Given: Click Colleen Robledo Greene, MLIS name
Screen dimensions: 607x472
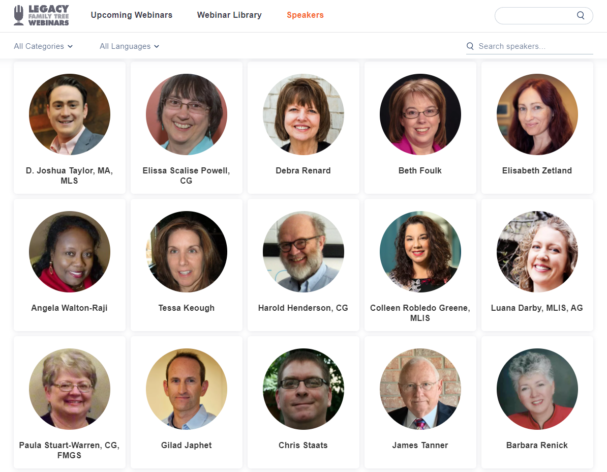Looking at the screenshot, I should (x=420, y=313).
